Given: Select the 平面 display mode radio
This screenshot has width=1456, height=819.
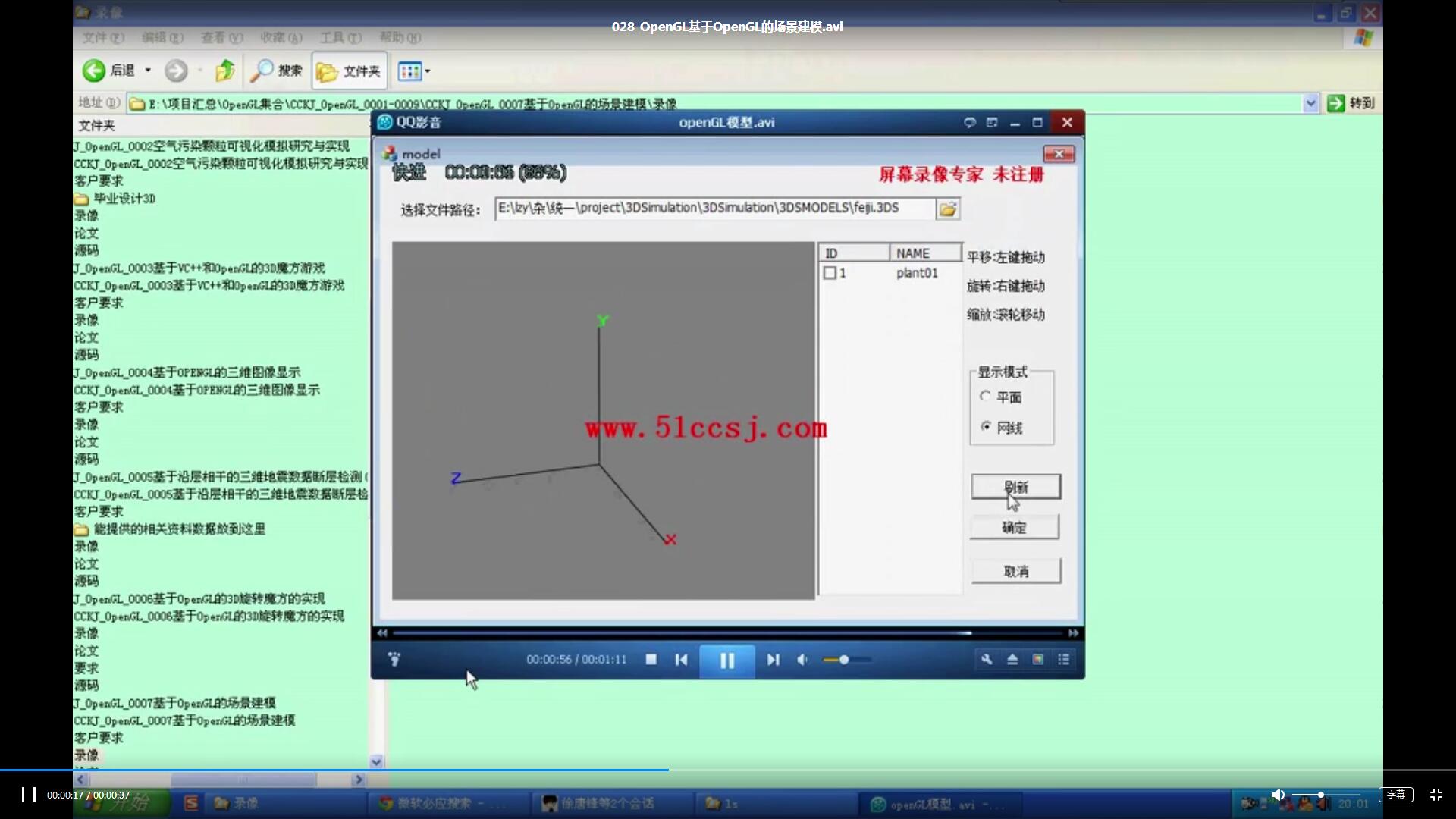Looking at the screenshot, I should point(985,396).
